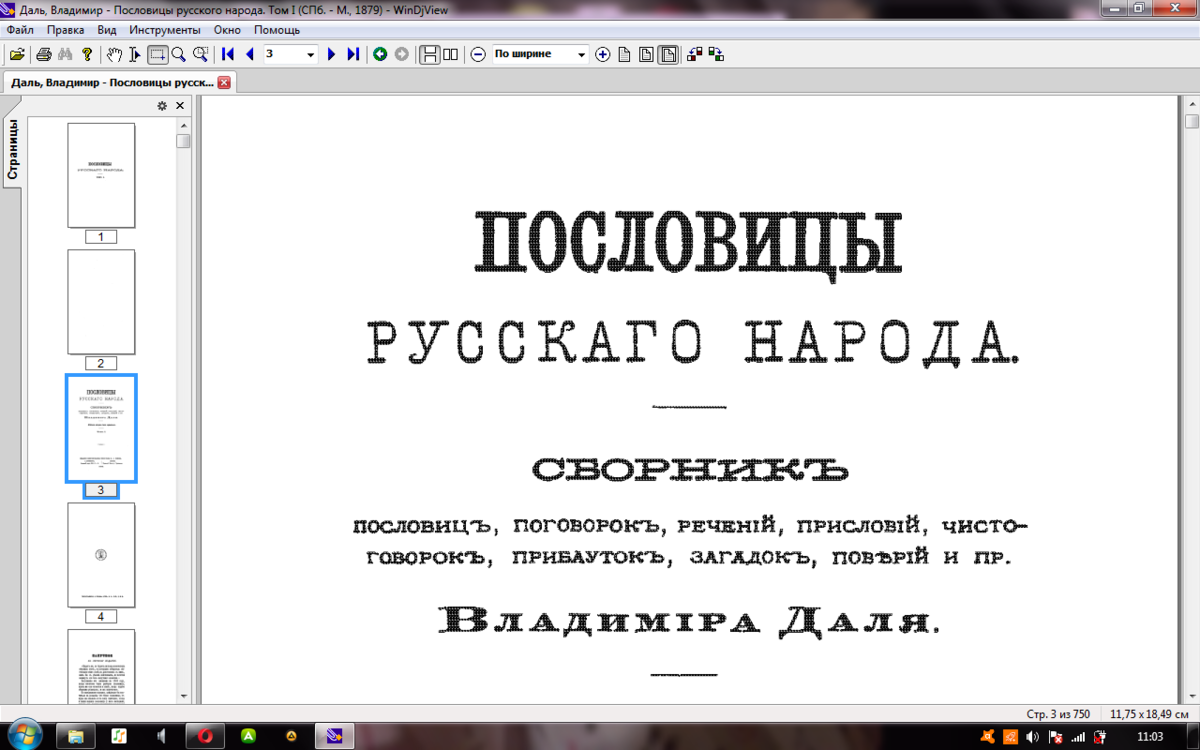This screenshot has height=750, width=1200.
Task: Switch to the Даль Пословицы document tab
Action: tap(110, 82)
